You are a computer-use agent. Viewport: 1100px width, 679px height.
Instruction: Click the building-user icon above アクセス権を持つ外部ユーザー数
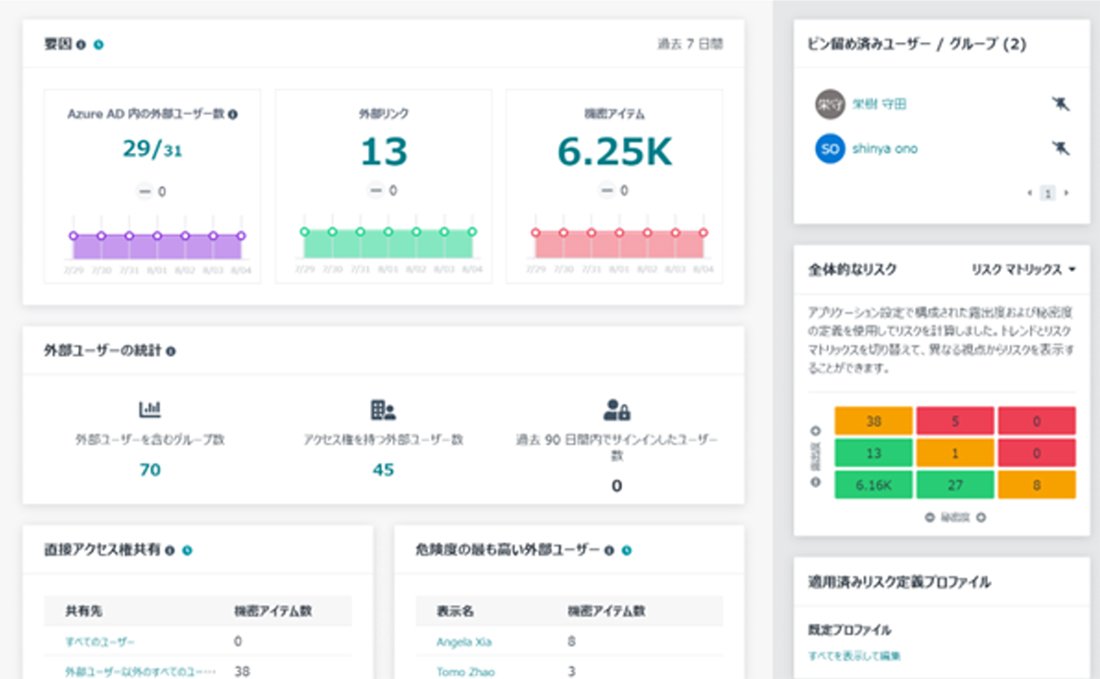(x=383, y=410)
